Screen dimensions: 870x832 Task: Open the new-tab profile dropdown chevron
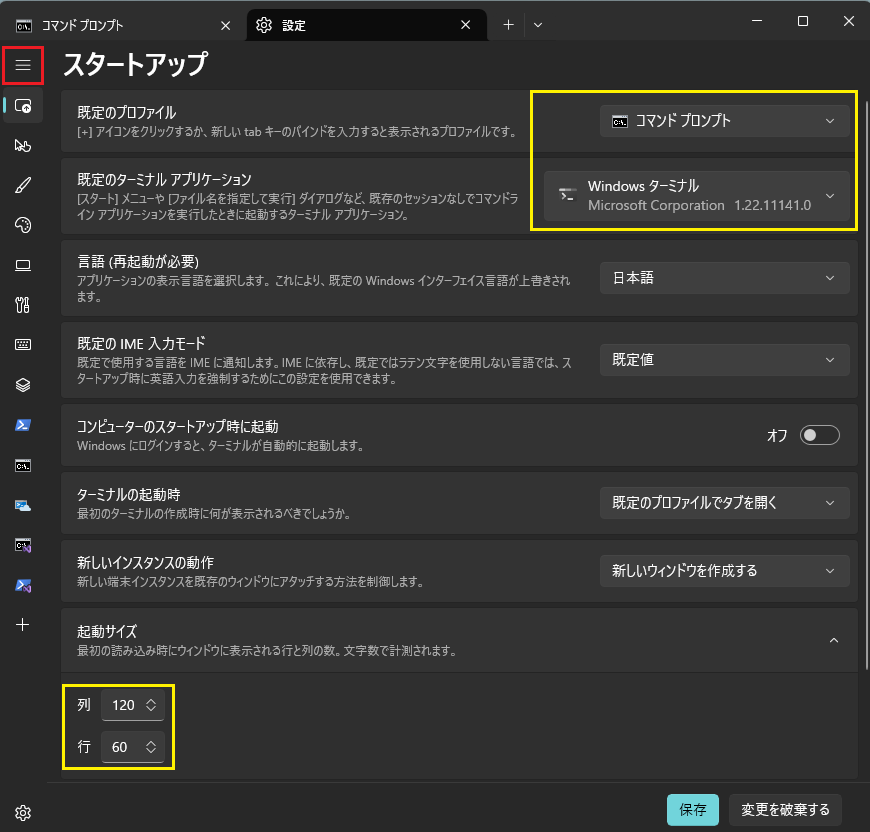point(538,25)
